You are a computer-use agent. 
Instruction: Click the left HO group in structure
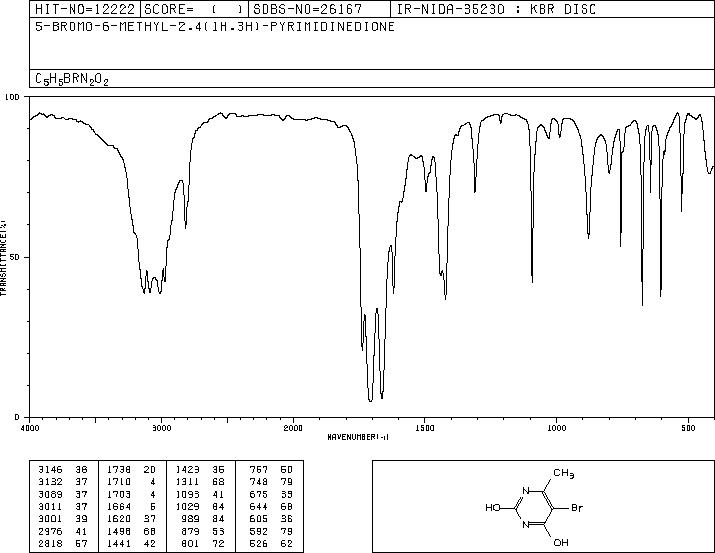493,507
